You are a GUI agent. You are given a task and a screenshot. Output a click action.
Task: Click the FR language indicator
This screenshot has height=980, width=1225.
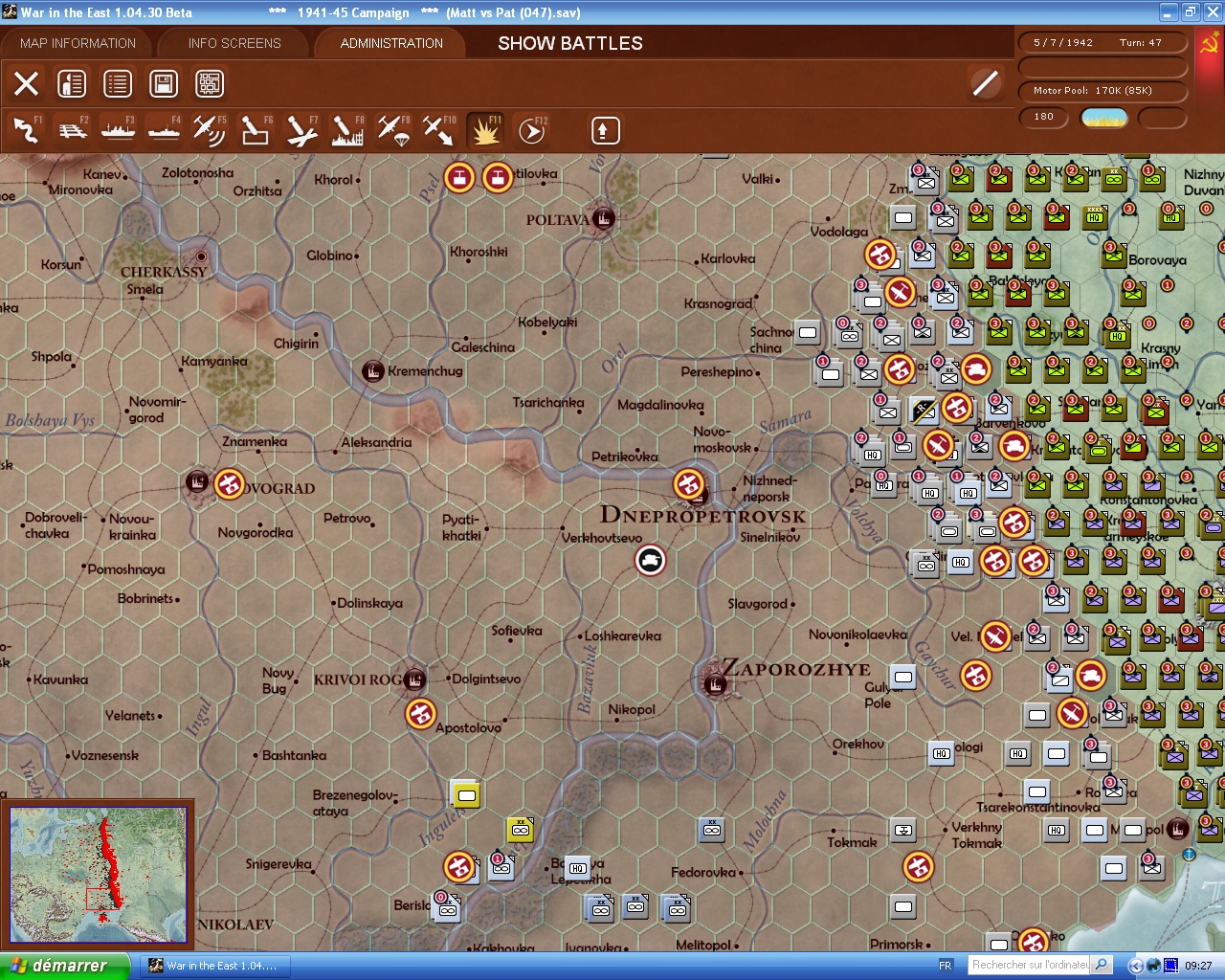click(x=946, y=966)
